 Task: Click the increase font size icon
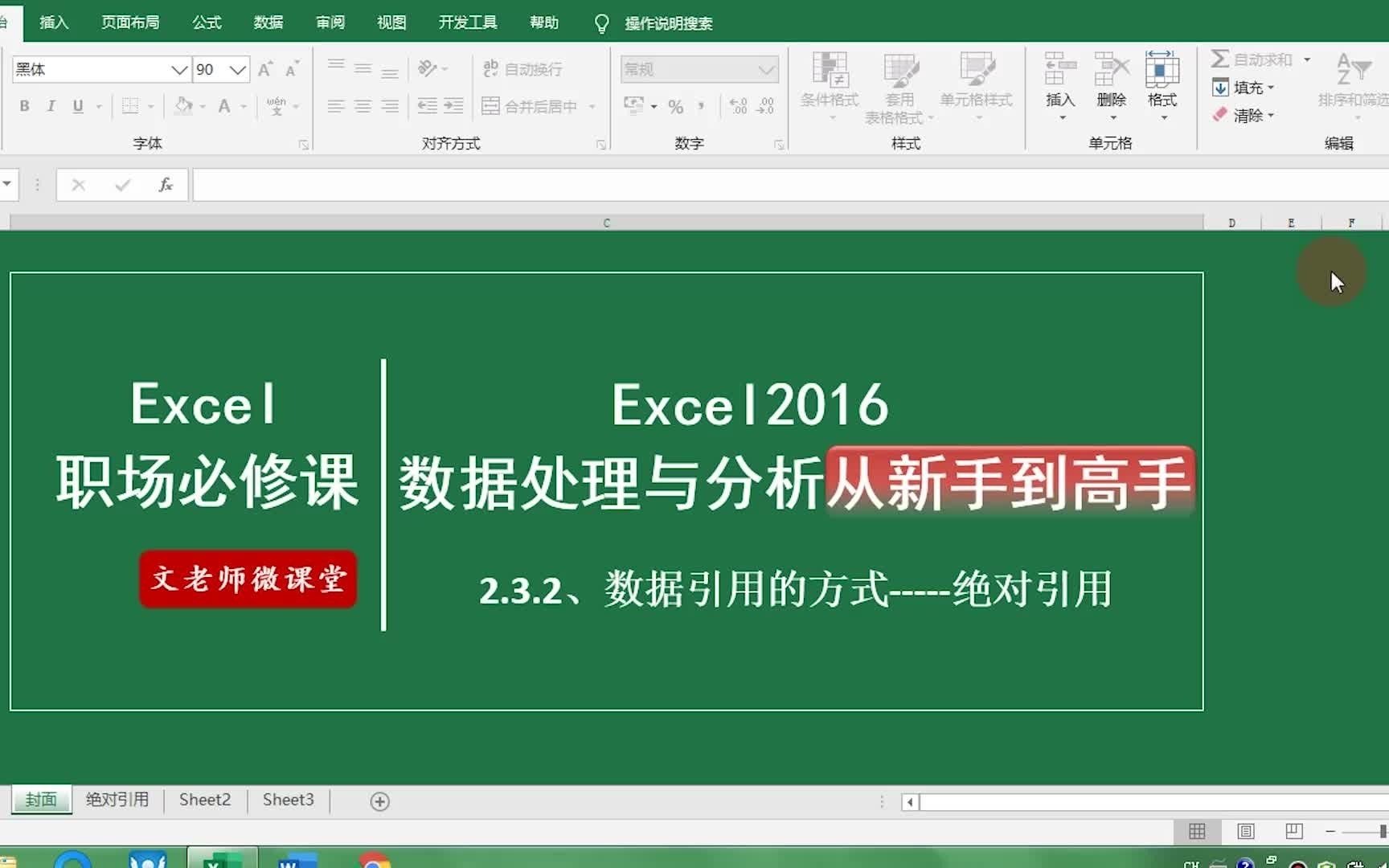(264, 69)
